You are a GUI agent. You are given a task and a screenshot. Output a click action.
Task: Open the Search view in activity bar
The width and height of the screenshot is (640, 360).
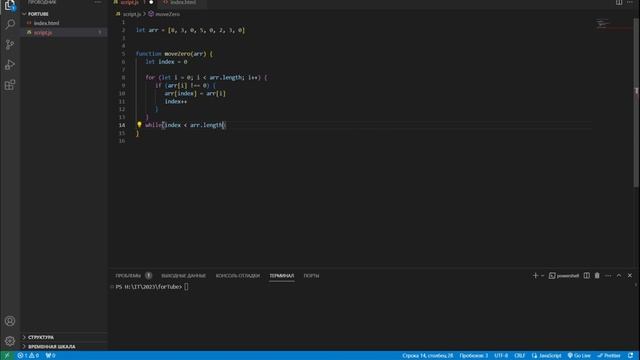[x=10, y=24]
